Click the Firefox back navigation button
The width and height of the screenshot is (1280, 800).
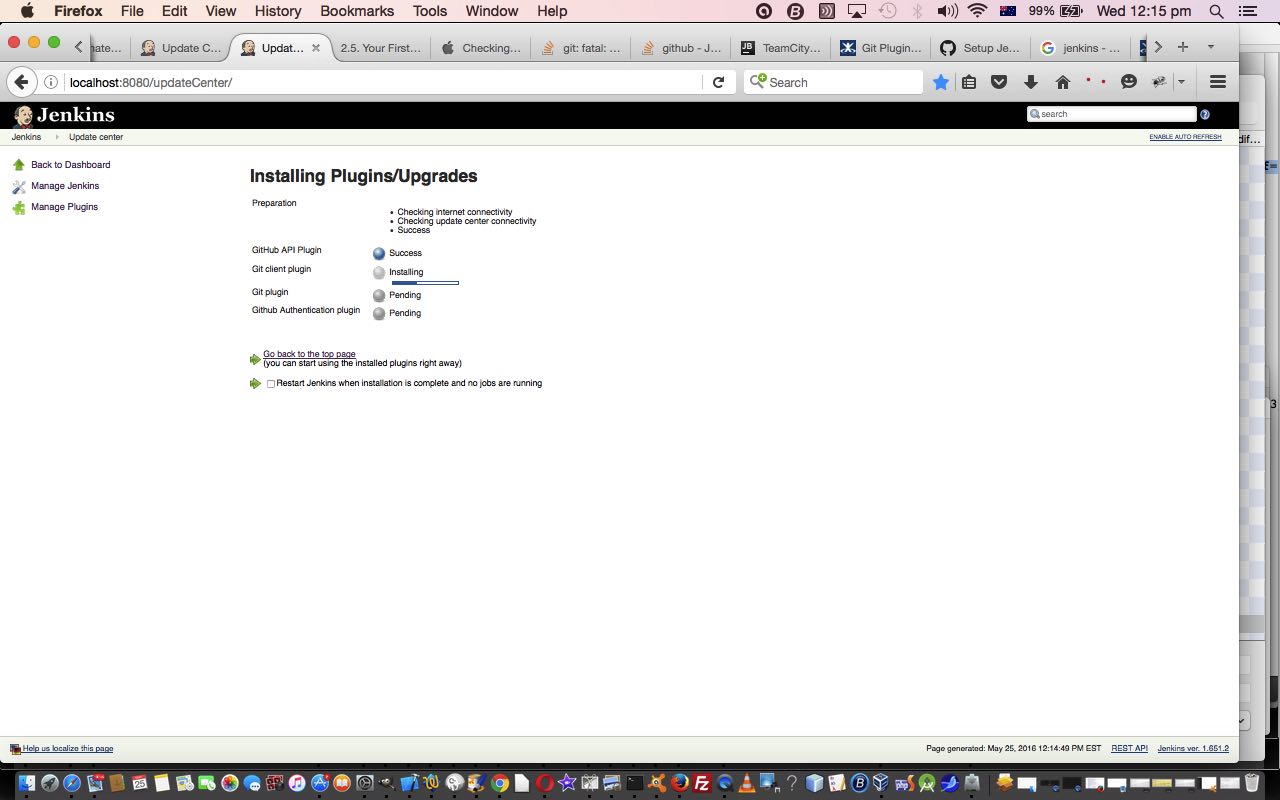22,82
